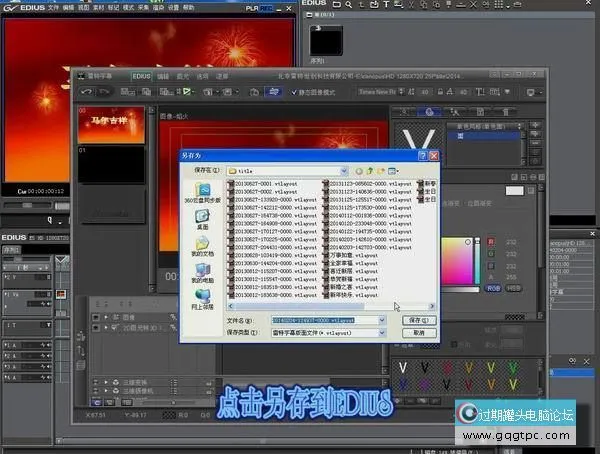Click the 桌面 shortcut in places bar
The image size is (600, 454).
(202, 219)
